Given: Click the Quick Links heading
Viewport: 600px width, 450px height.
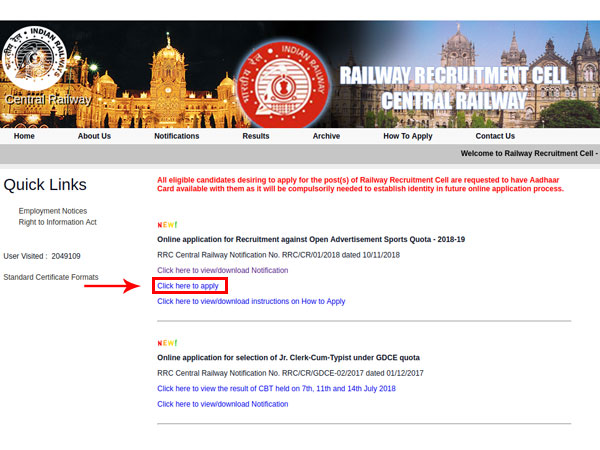Looking at the screenshot, I should click(x=45, y=185).
